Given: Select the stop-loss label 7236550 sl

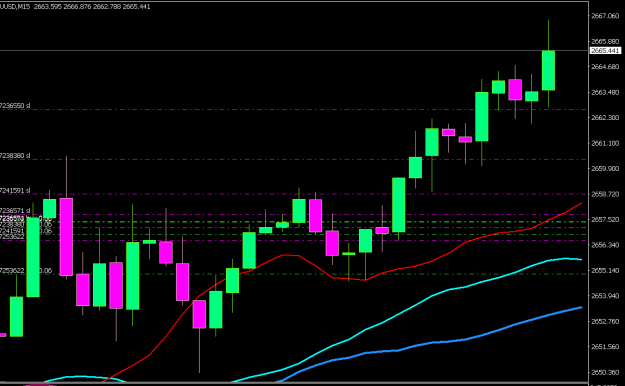Looking at the screenshot, I should tap(15, 106).
